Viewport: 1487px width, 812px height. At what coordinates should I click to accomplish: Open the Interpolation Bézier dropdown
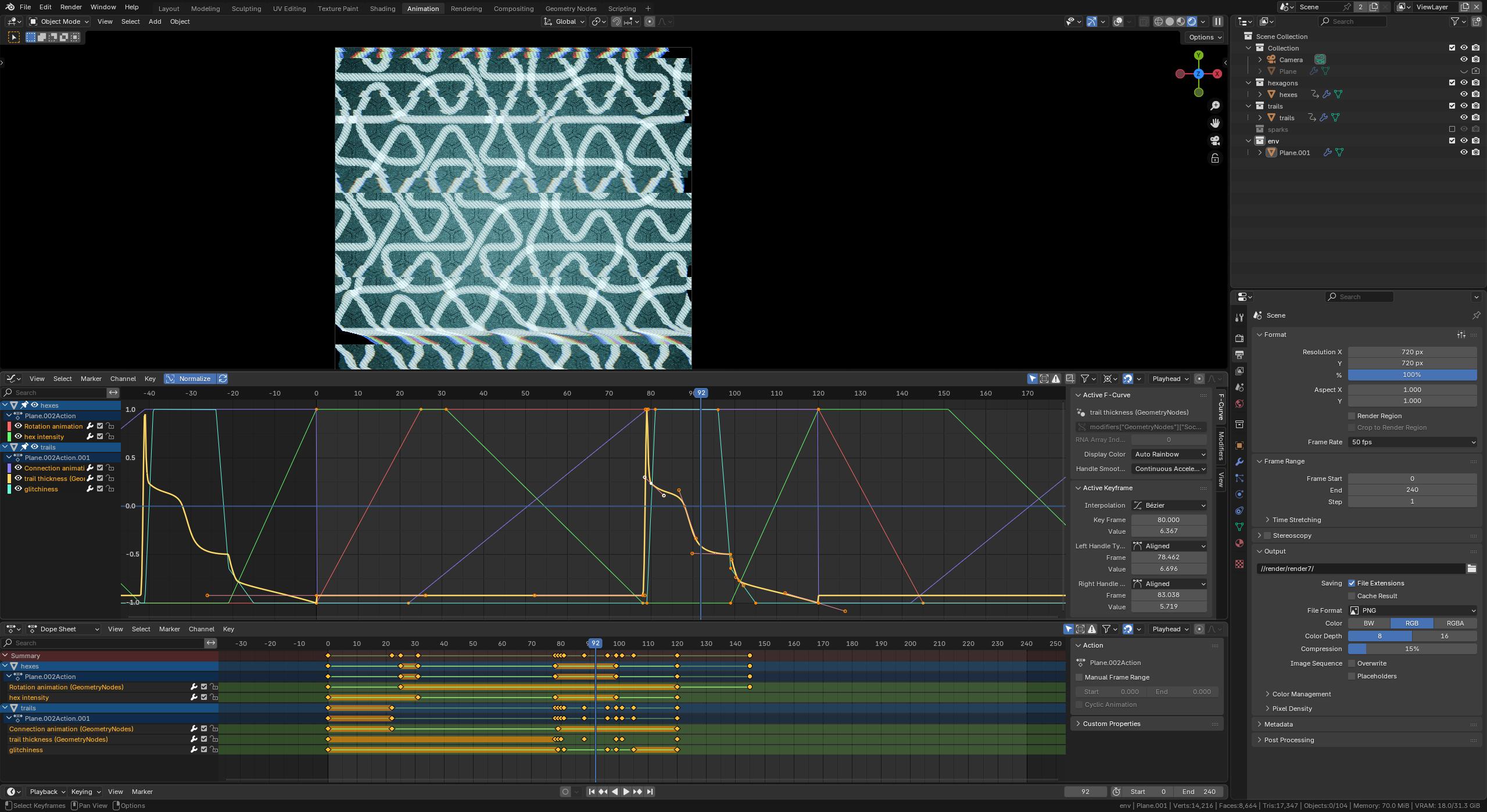coord(1169,505)
